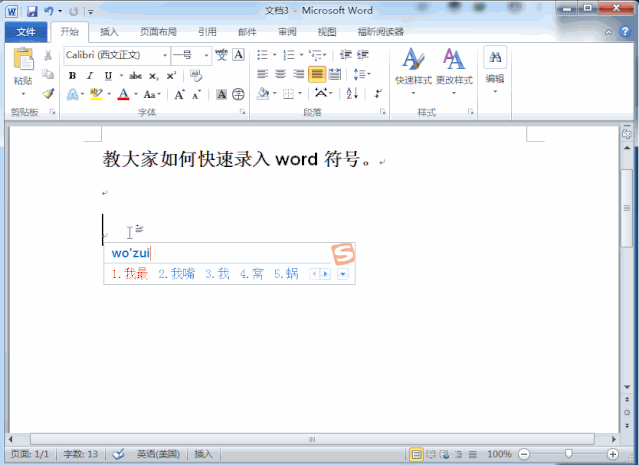The width and height of the screenshot is (639, 465).
Task: Click the Shading paint bucket
Action: [x=263, y=94]
